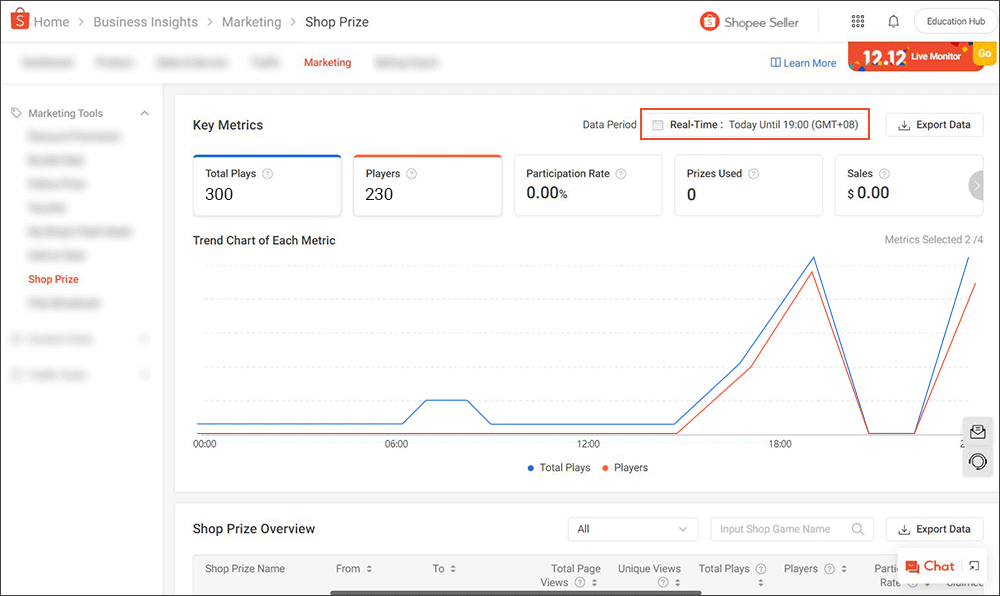Image resolution: width=1000 pixels, height=596 pixels.
Task: Go to Home breadcrumb
Action: [x=51, y=22]
